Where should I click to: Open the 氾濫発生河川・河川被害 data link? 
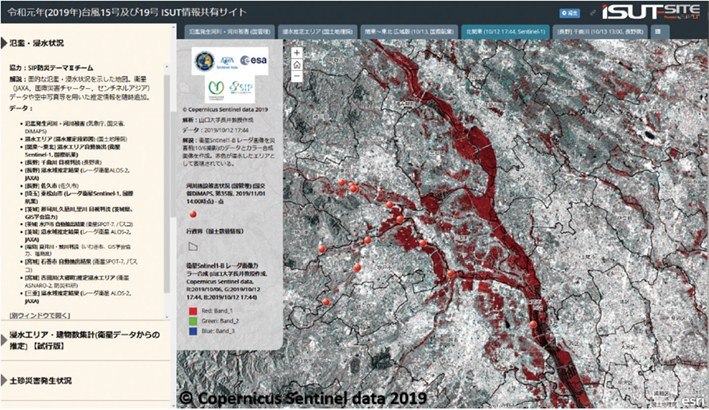(75, 127)
